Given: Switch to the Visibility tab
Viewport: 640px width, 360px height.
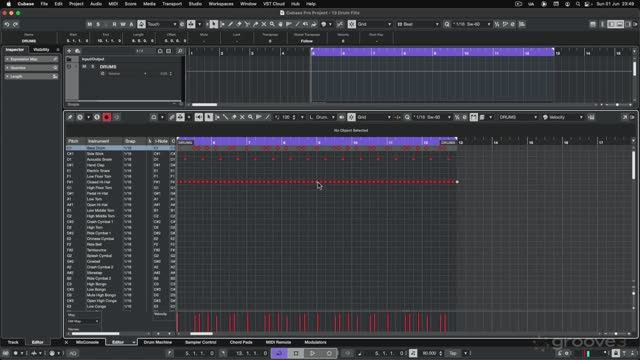Looking at the screenshot, I should 41,50.
